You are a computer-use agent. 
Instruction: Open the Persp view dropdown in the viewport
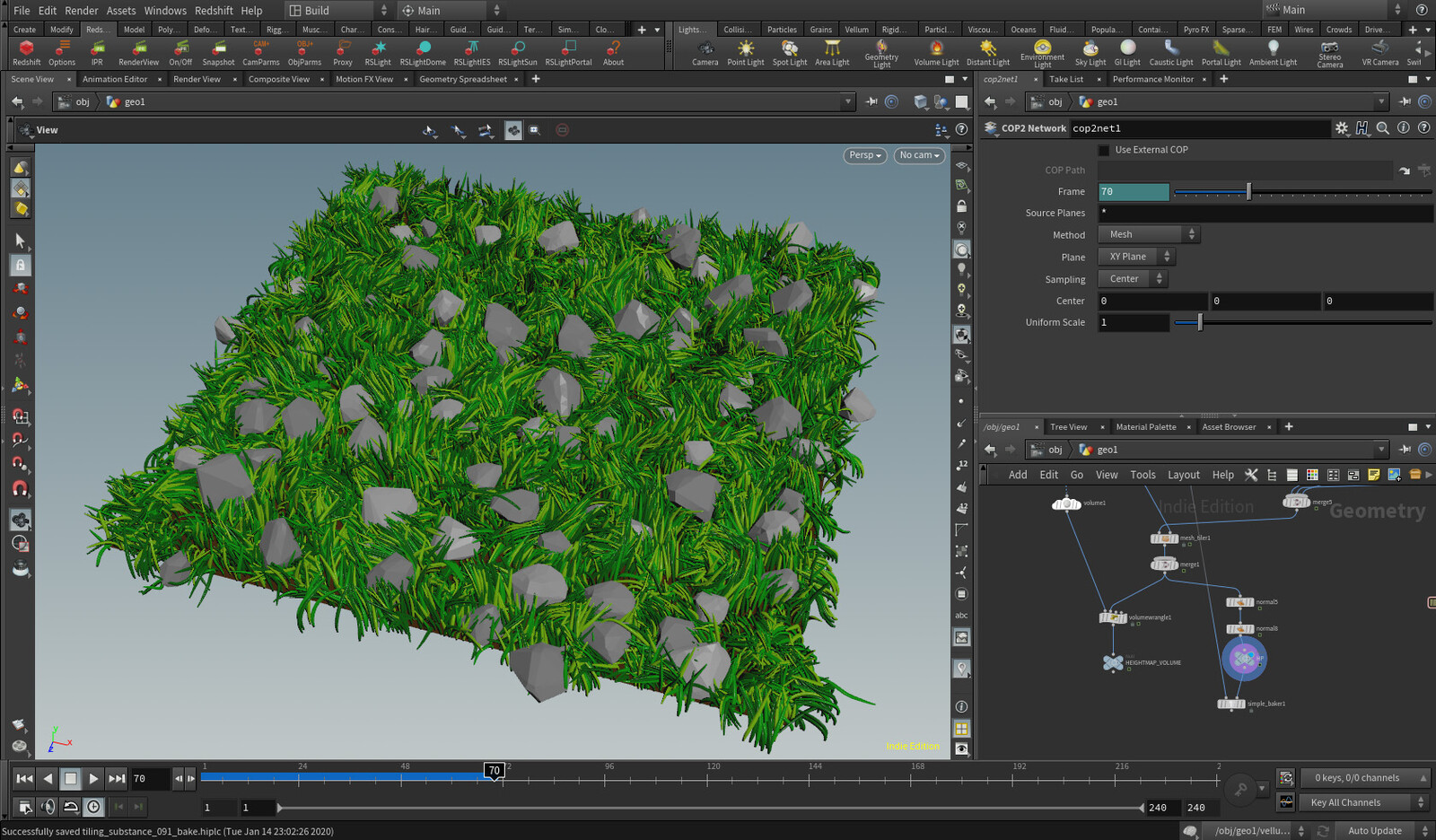862,155
